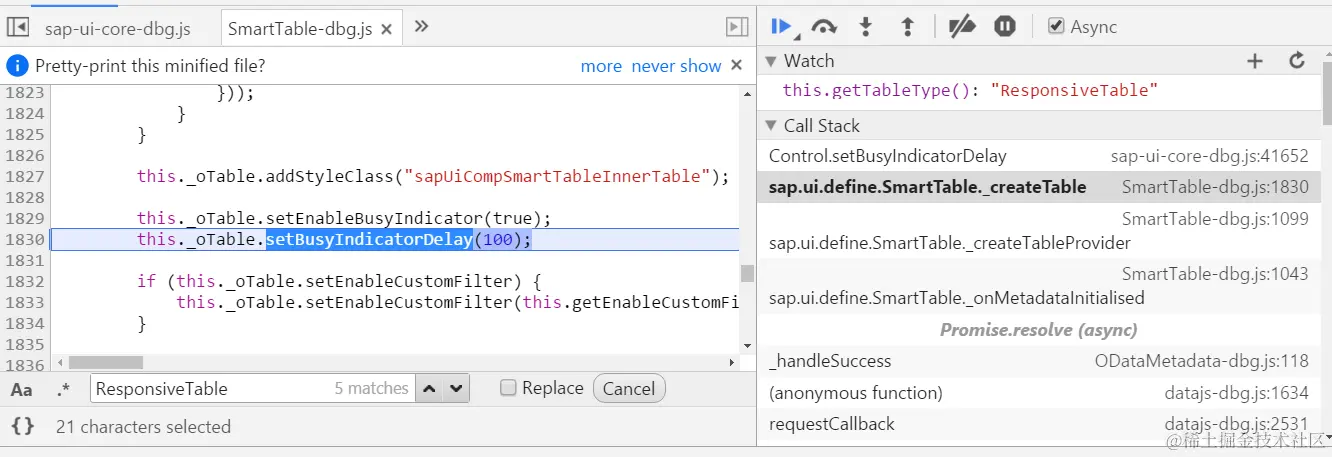Deactivate breakpoints

tap(962, 27)
